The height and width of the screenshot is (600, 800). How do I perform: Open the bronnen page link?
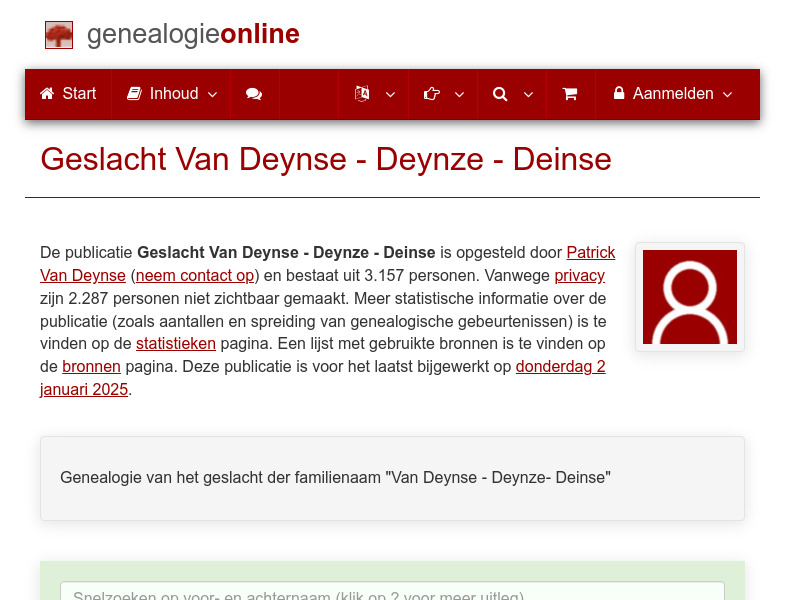coord(91,366)
